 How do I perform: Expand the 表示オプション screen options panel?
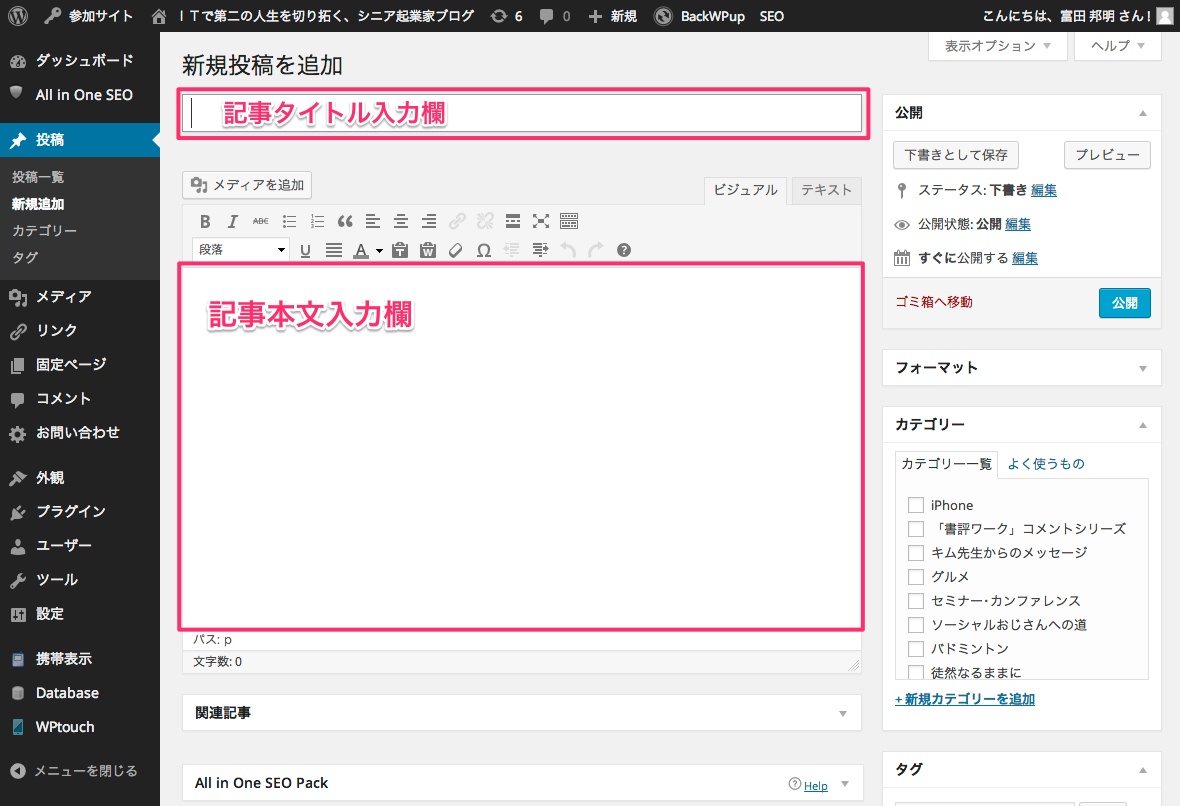coord(997,46)
